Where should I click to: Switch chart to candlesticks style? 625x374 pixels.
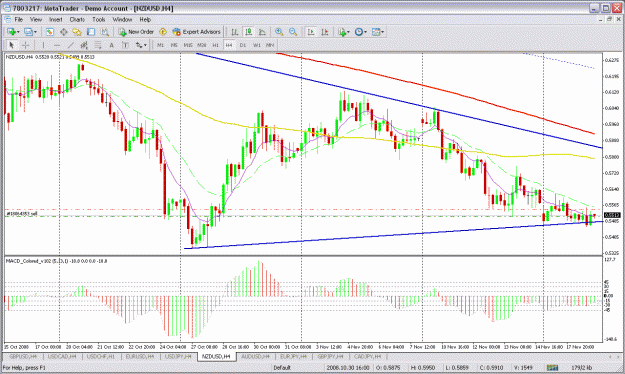pyautogui.click(x=249, y=32)
